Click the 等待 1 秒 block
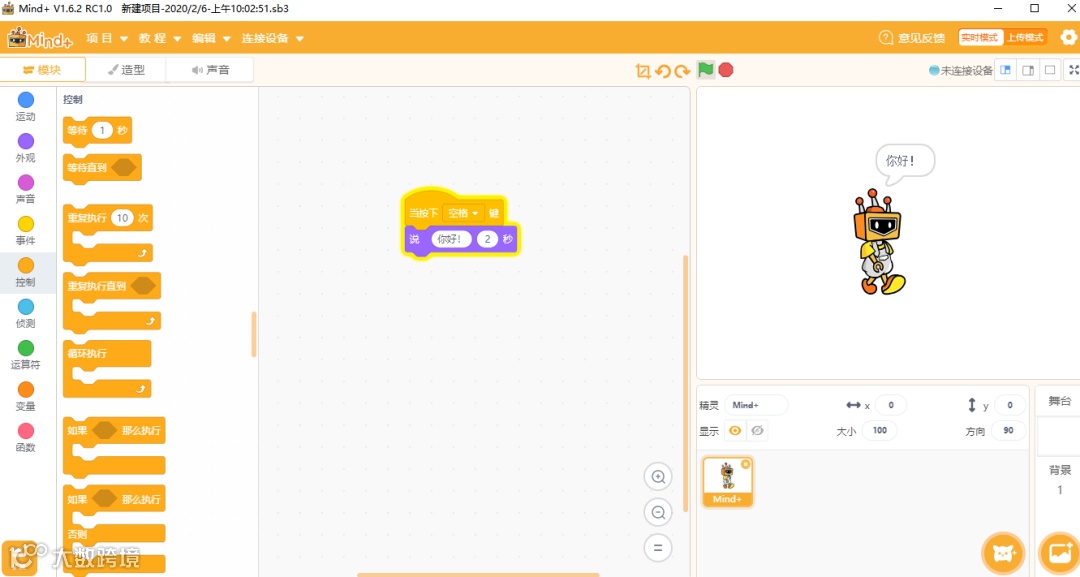Viewport: 1080px width, 577px height. [97, 131]
